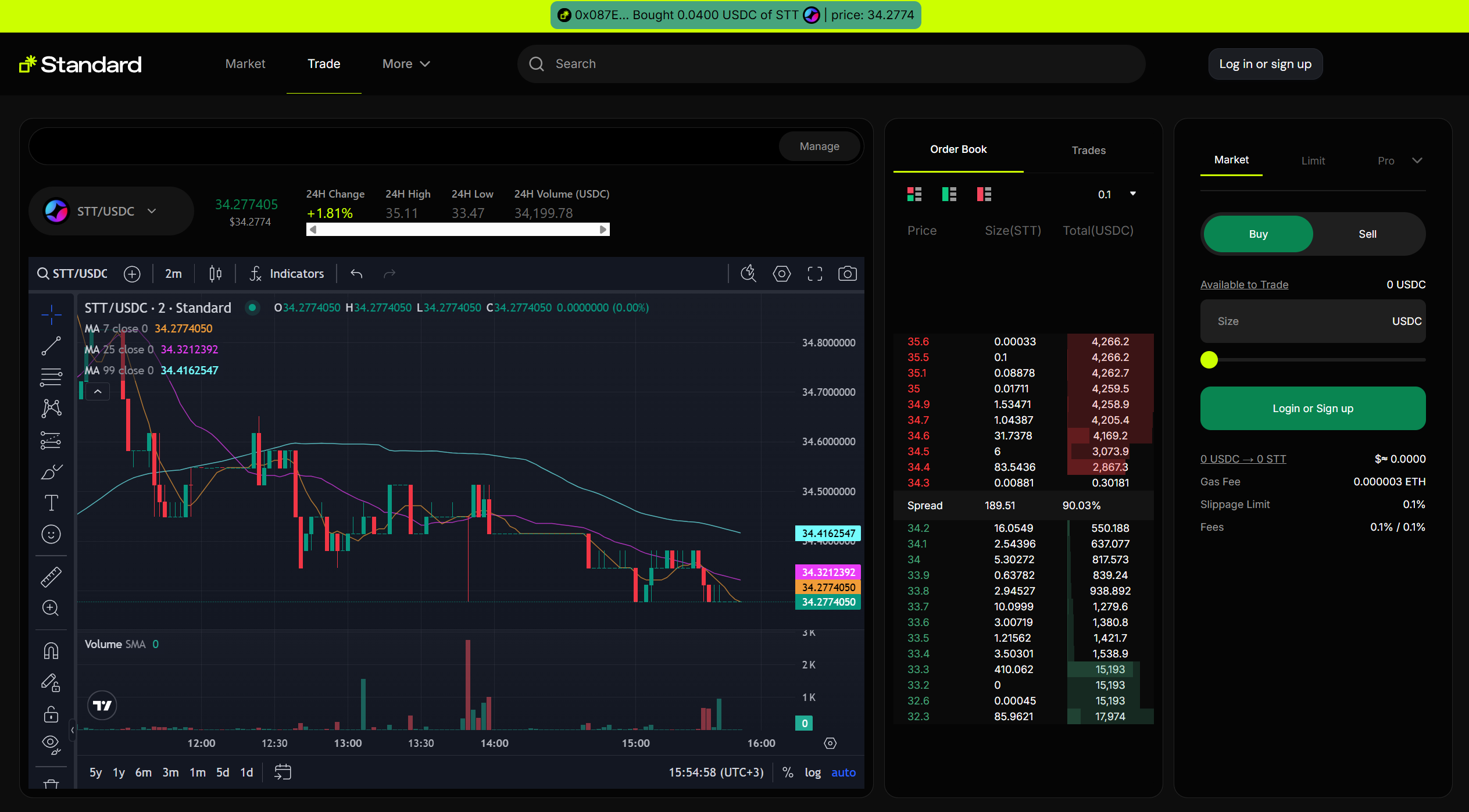The height and width of the screenshot is (812, 1469).
Task: Toggle lock all drawing tools
Action: (x=51, y=714)
